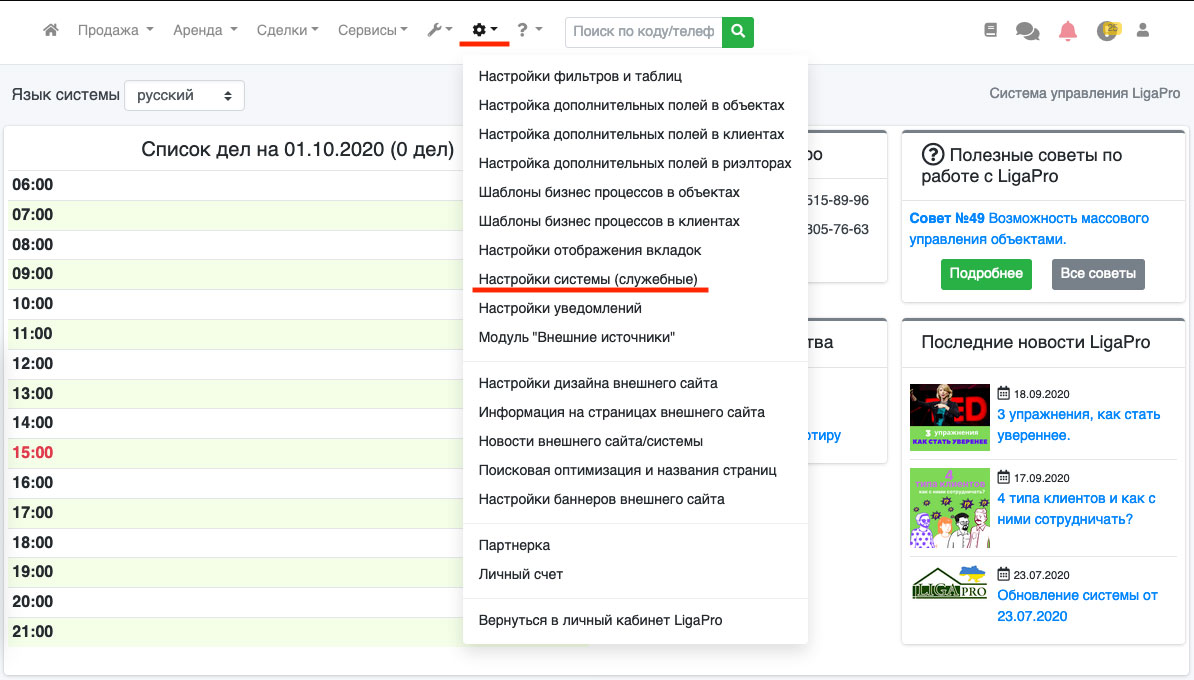The width and height of the screenshot is (1194, 680).
Task: Click the gear settings icon
Action: [484, 31]
